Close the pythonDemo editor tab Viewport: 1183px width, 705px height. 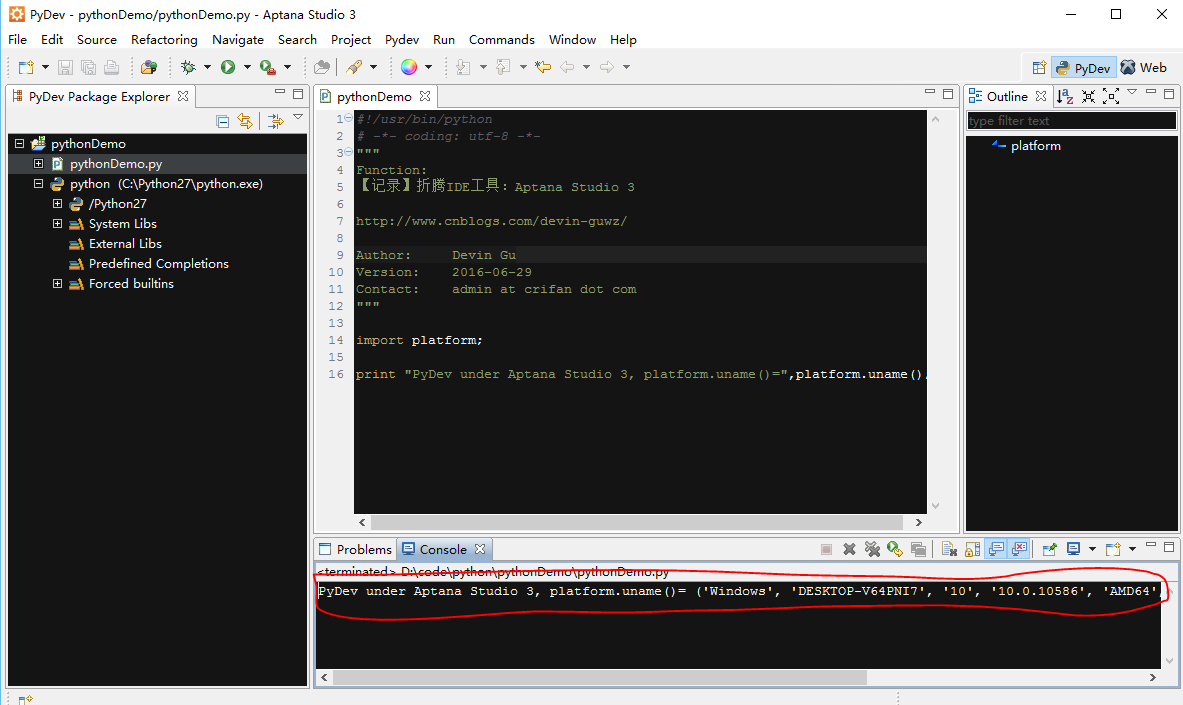[425, 96]
